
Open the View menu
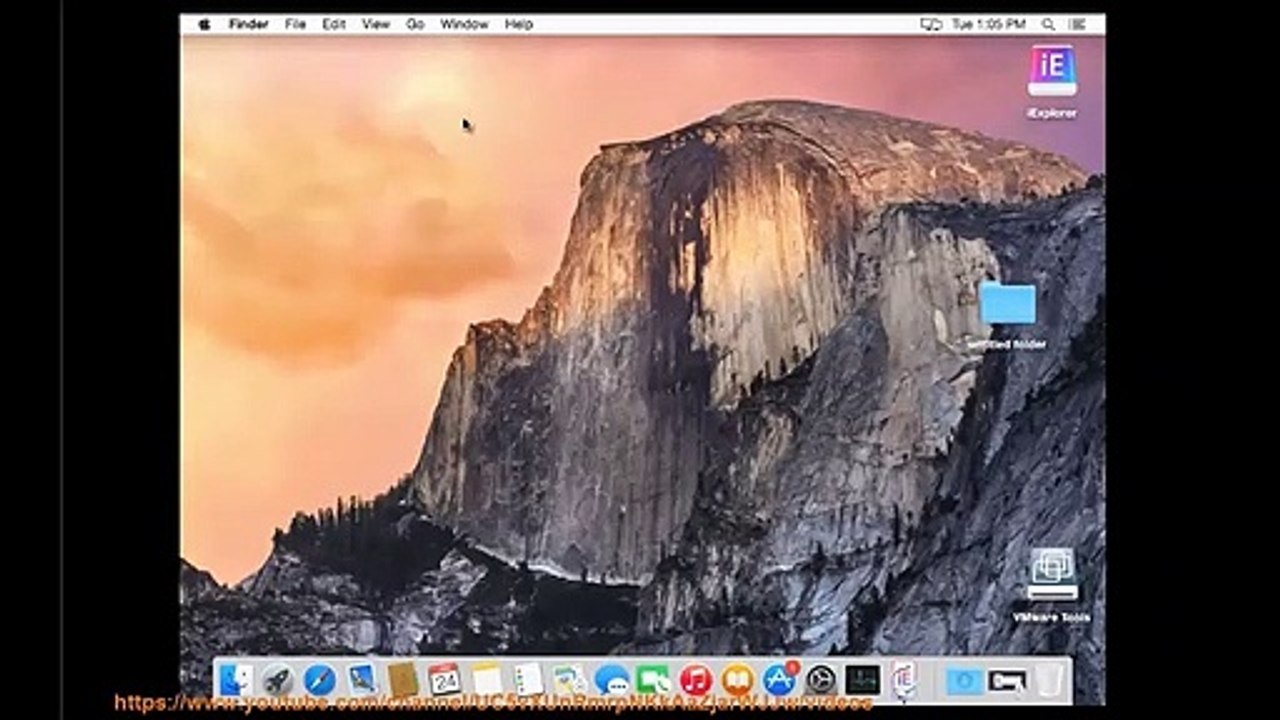pyautogui.click(x=376, y=24)
